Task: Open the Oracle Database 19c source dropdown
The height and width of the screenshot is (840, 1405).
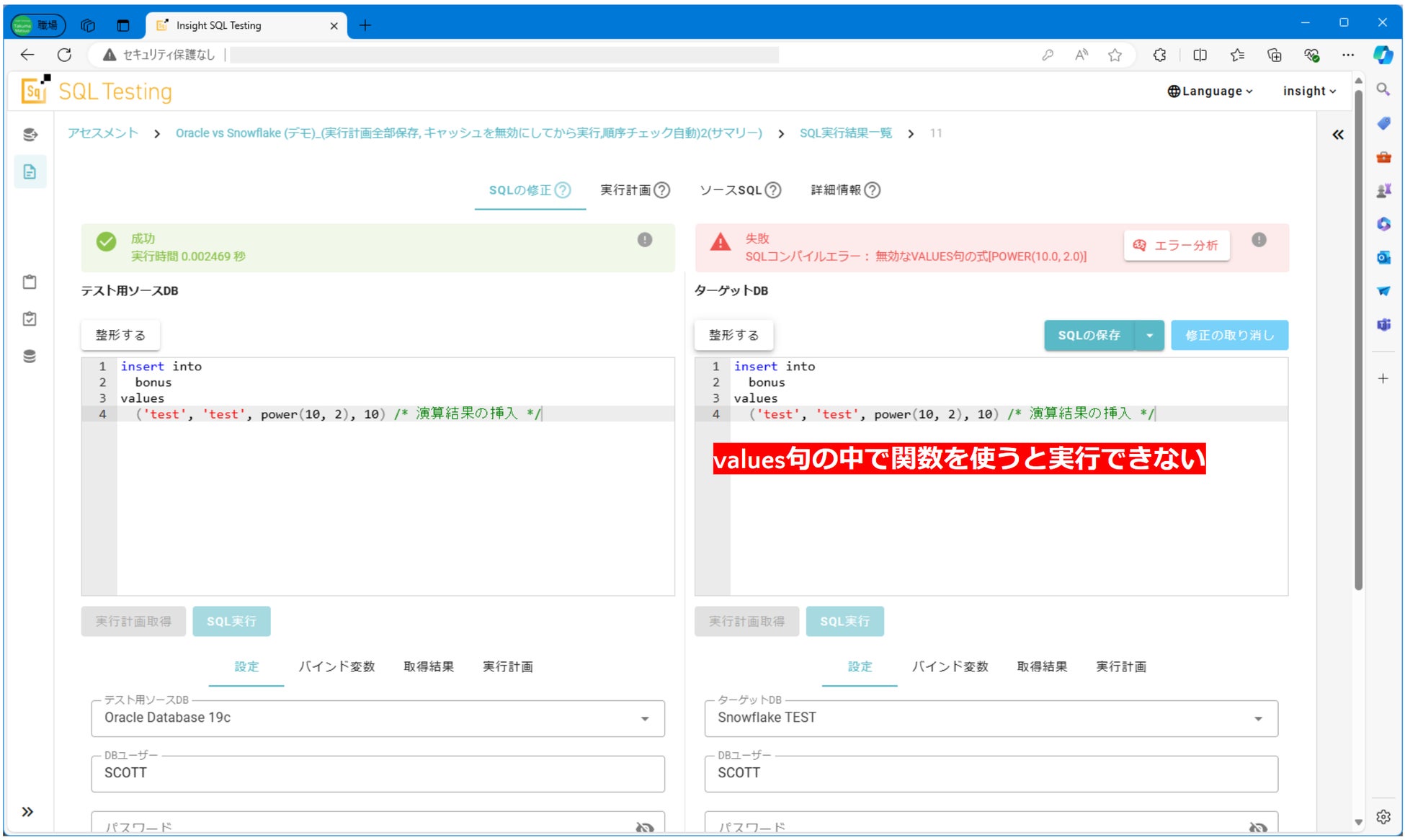Action: coord(644,718)
